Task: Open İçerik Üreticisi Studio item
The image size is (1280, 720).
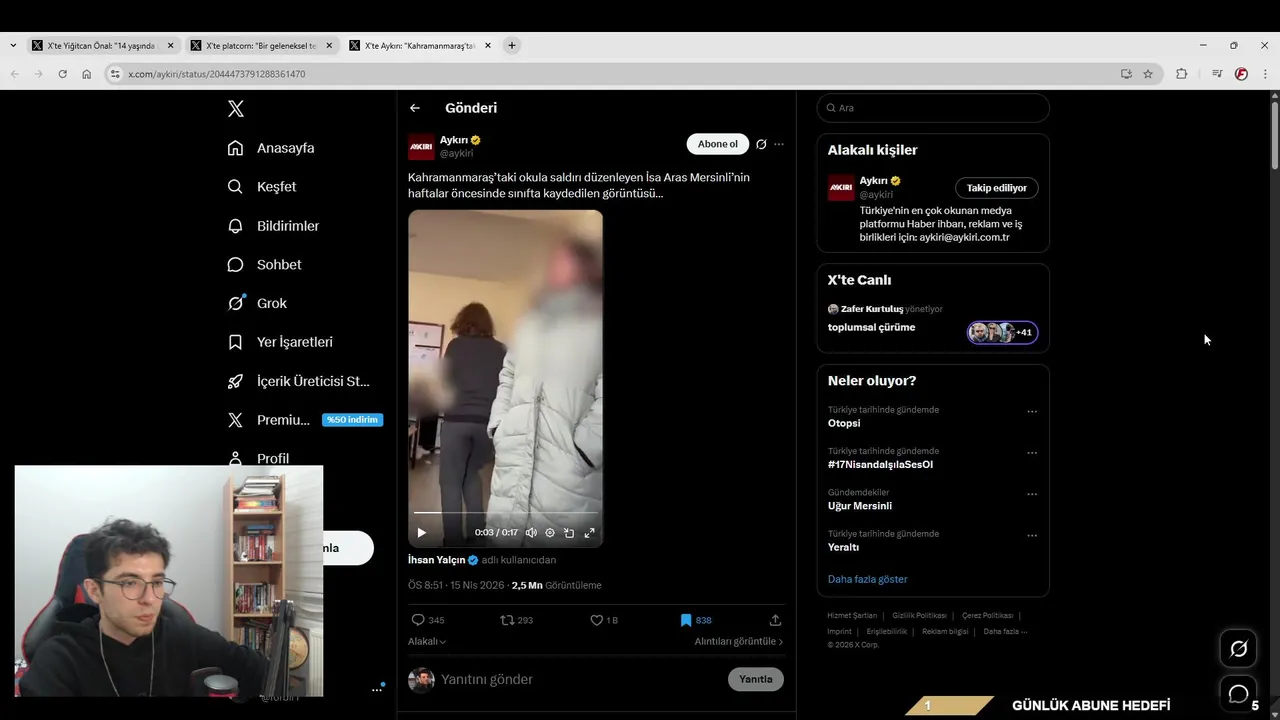Action: click(298, 381)
